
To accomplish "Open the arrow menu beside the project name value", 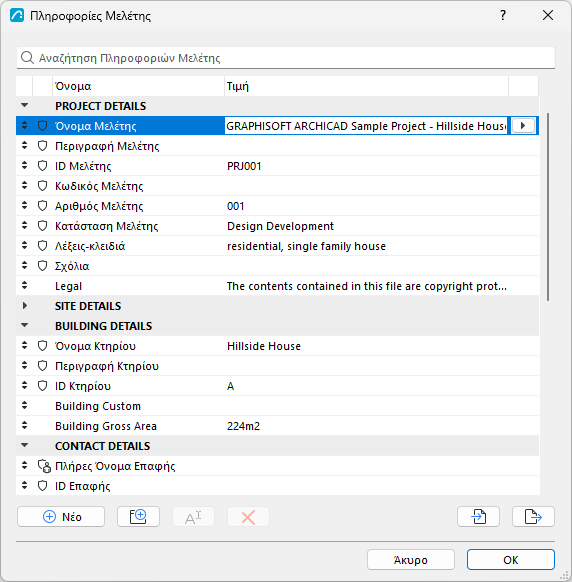I will (523, 125).
